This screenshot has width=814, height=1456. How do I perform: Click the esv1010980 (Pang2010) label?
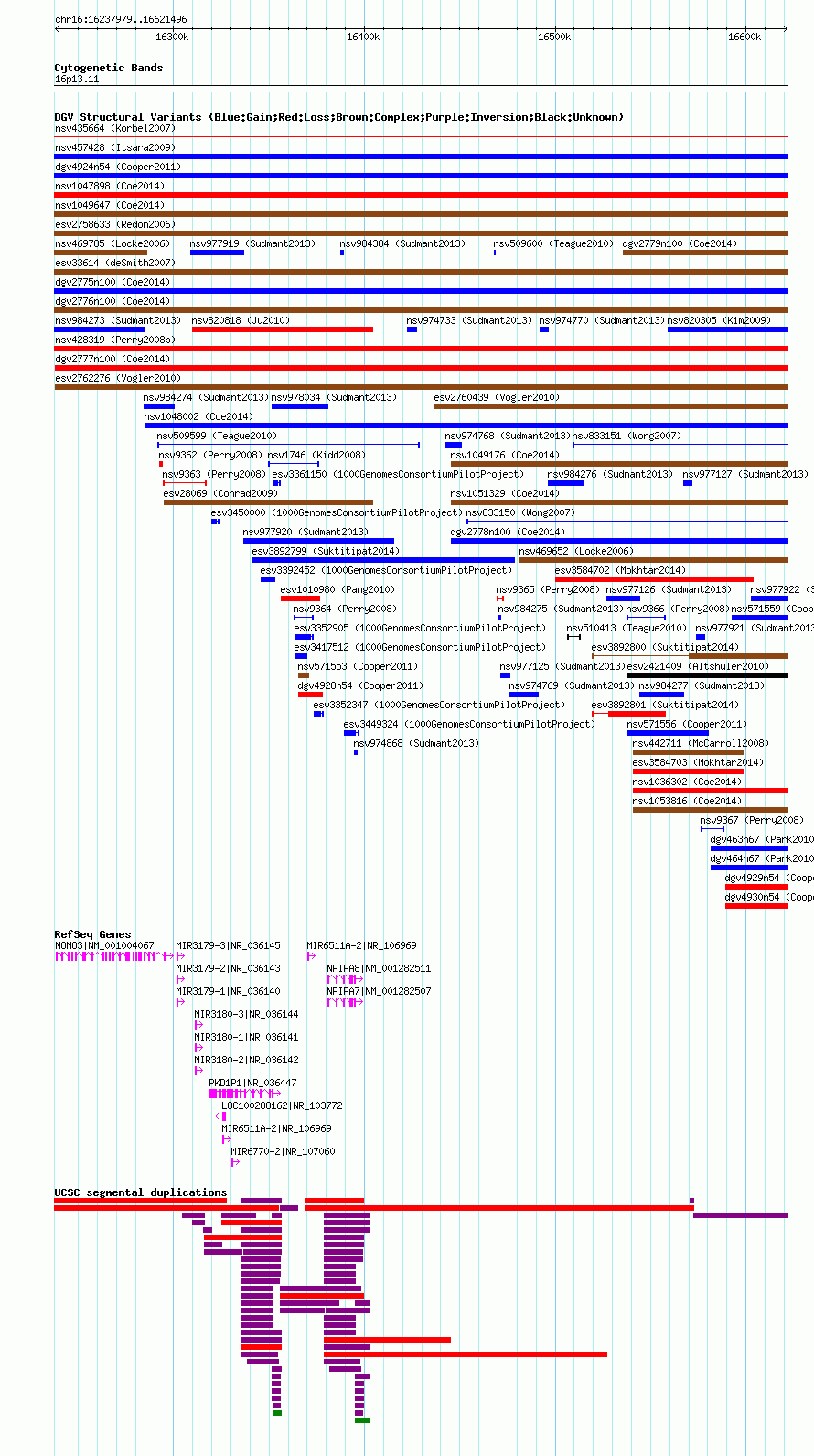click(x=337, y=589)
